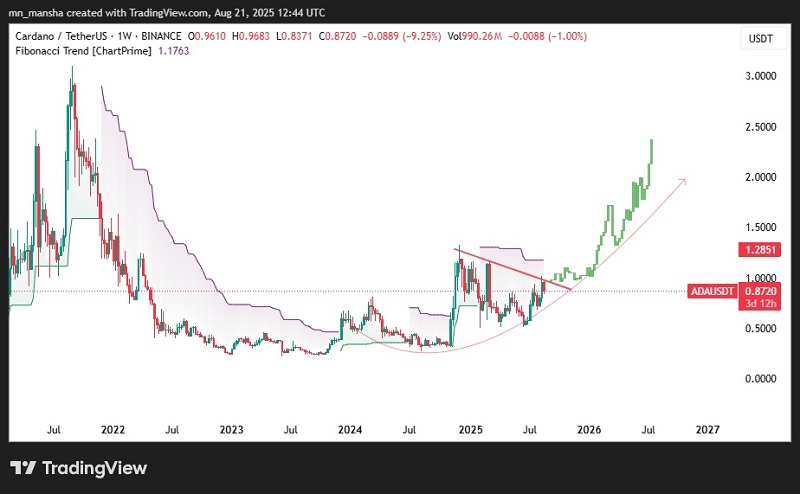
Task: Click the TradingView logo icon
Action: (x=22, y=468)
